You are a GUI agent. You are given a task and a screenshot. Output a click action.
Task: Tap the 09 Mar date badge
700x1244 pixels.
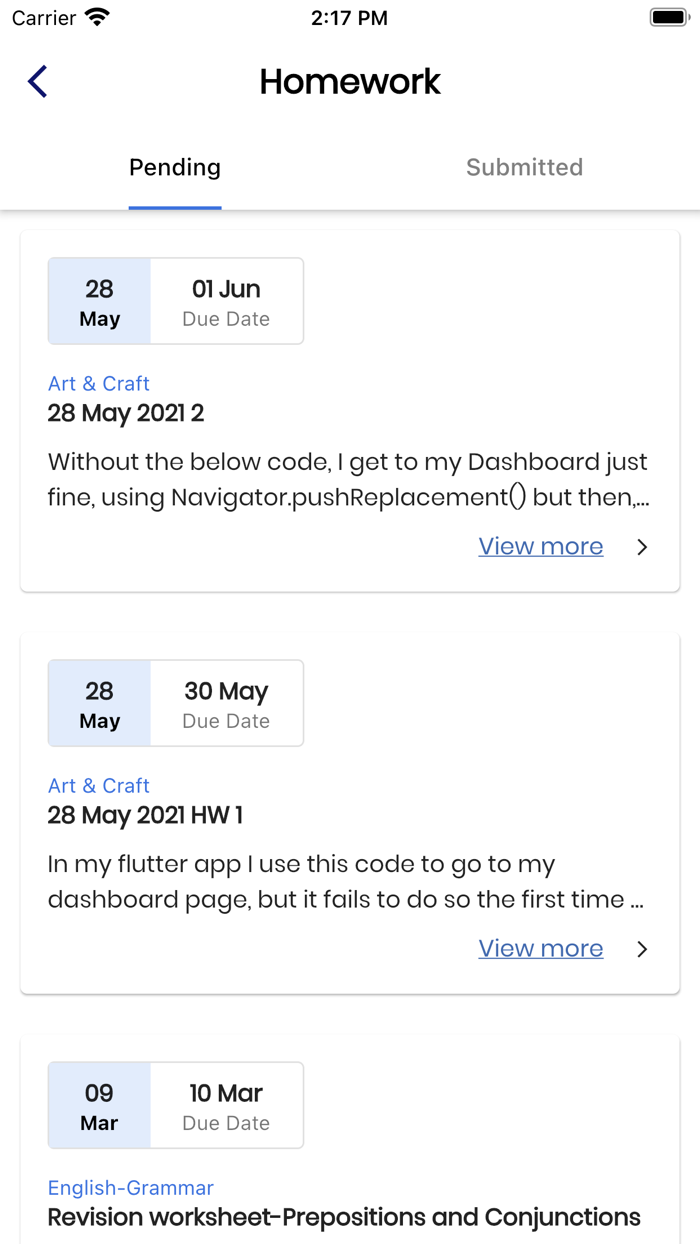[99, 1106]
